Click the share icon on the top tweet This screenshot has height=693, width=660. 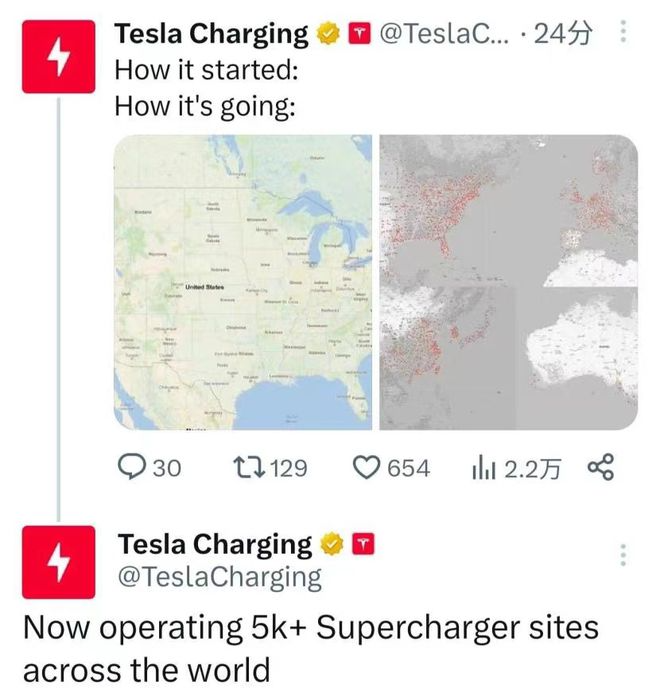(x=600, y=467)
